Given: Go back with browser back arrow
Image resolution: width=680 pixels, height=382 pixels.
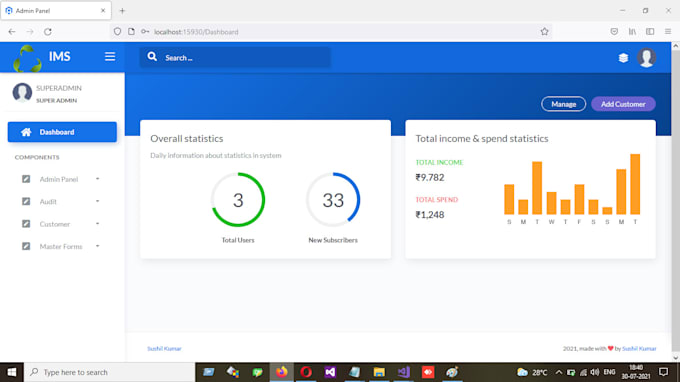Looking at the screenshot, I should [x=12, y=32].
